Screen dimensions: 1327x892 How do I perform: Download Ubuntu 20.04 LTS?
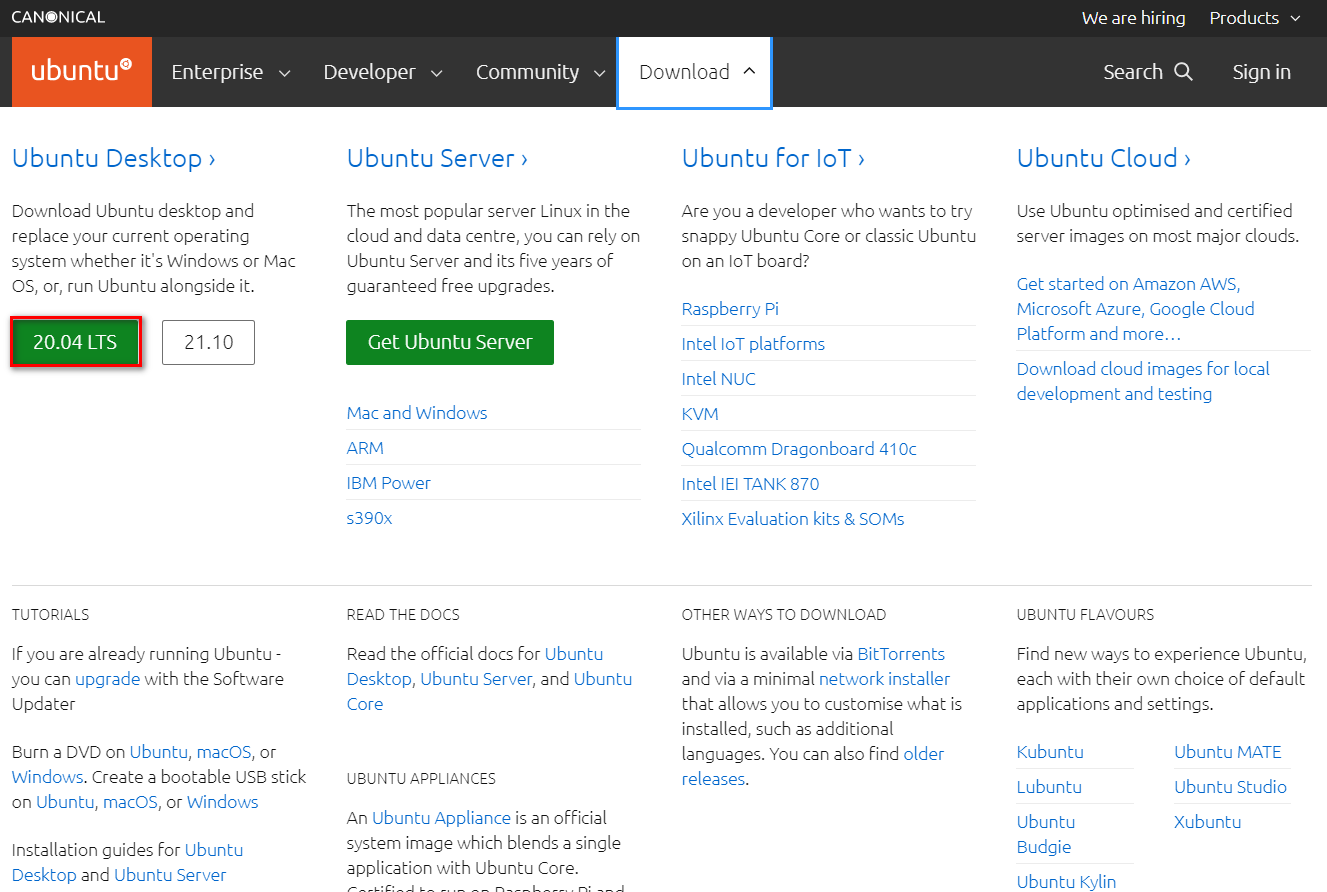(x=75, y=342)
